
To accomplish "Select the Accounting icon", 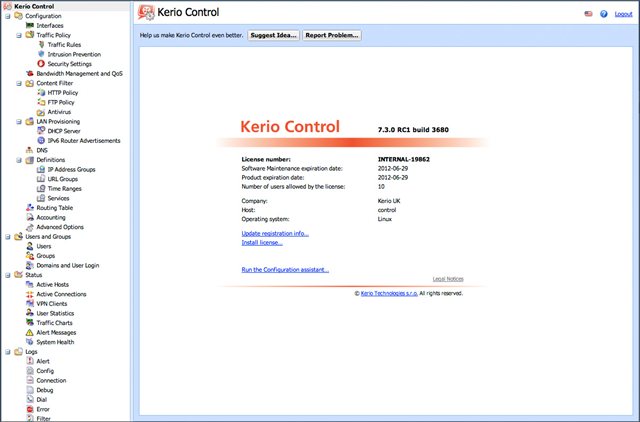I will pyautogui.click(x=30, y=217).
